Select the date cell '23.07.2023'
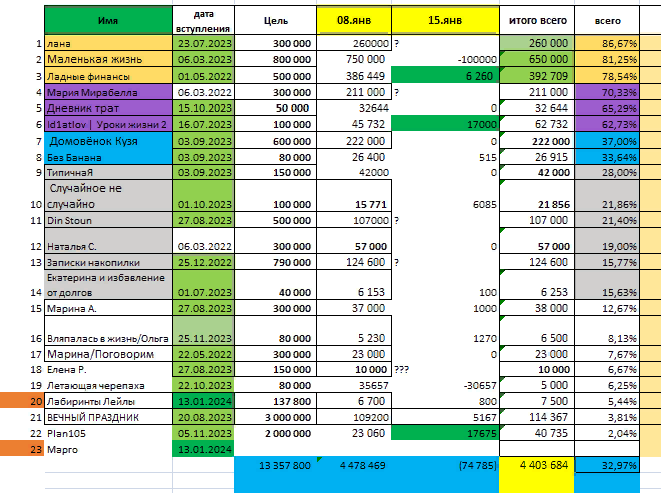The height and width of the screenshot is (493, 661). click(x=203, y=43)
